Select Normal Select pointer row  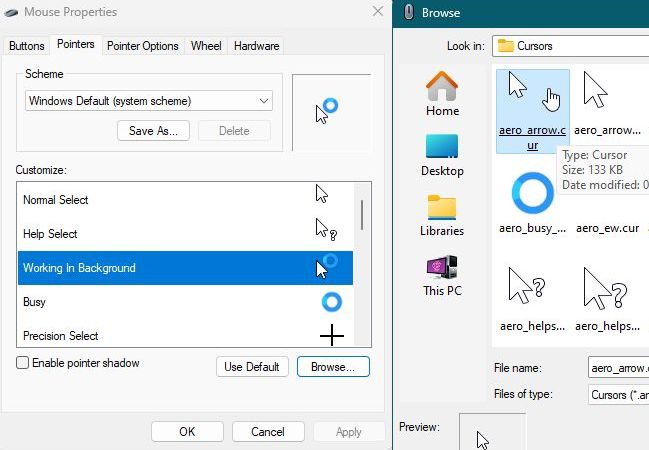click(185, 200)
